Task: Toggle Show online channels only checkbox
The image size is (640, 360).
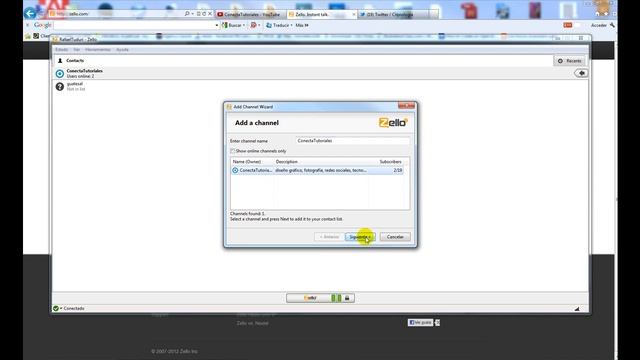Action: (x=232, y=151)
